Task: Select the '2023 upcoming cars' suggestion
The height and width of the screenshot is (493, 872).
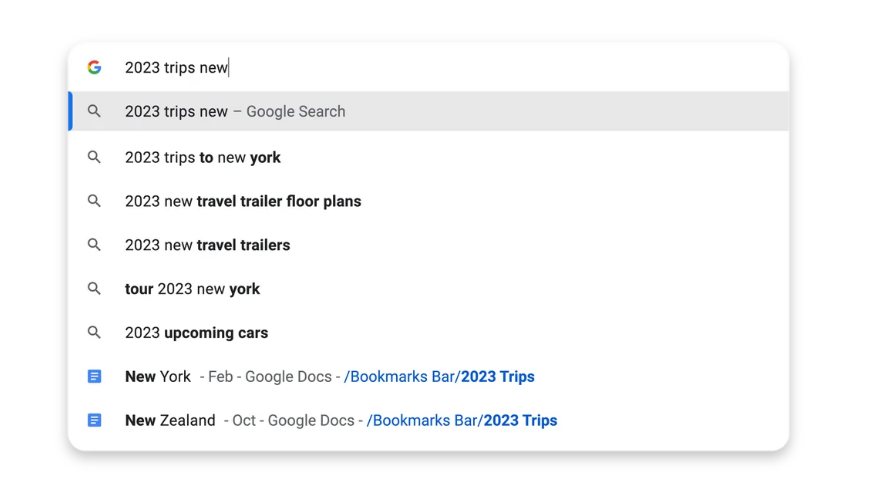Action: (x=428, y=333)
